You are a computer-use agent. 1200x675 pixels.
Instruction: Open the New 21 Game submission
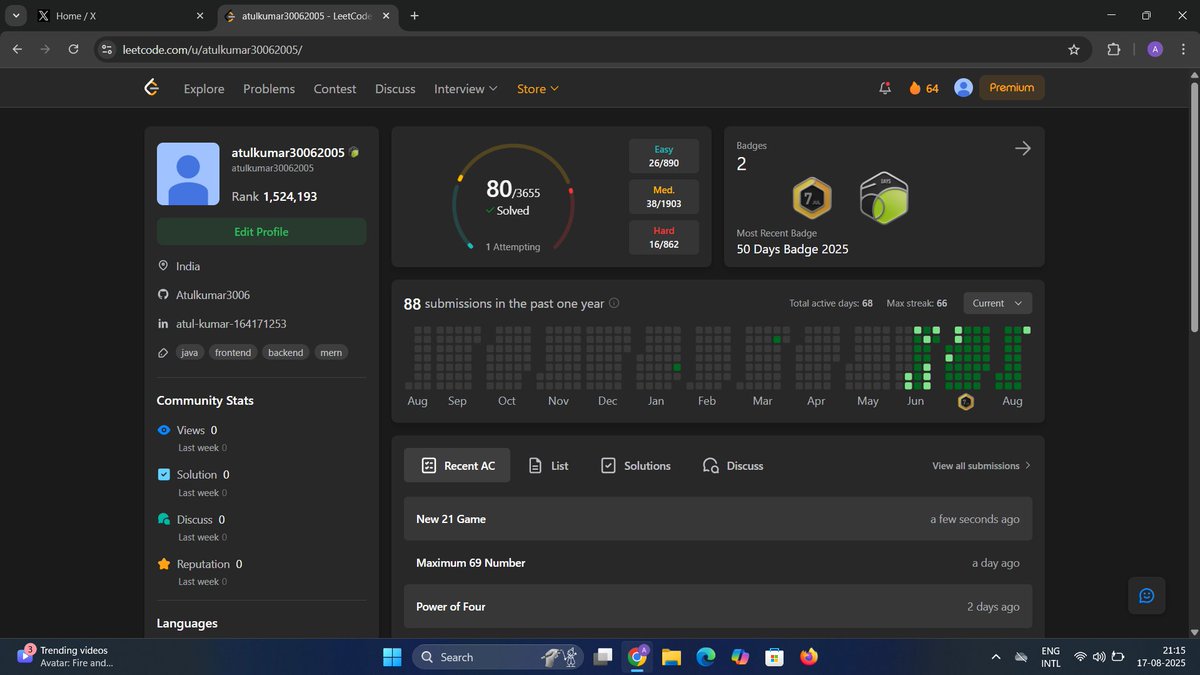[x=718, y=519]
